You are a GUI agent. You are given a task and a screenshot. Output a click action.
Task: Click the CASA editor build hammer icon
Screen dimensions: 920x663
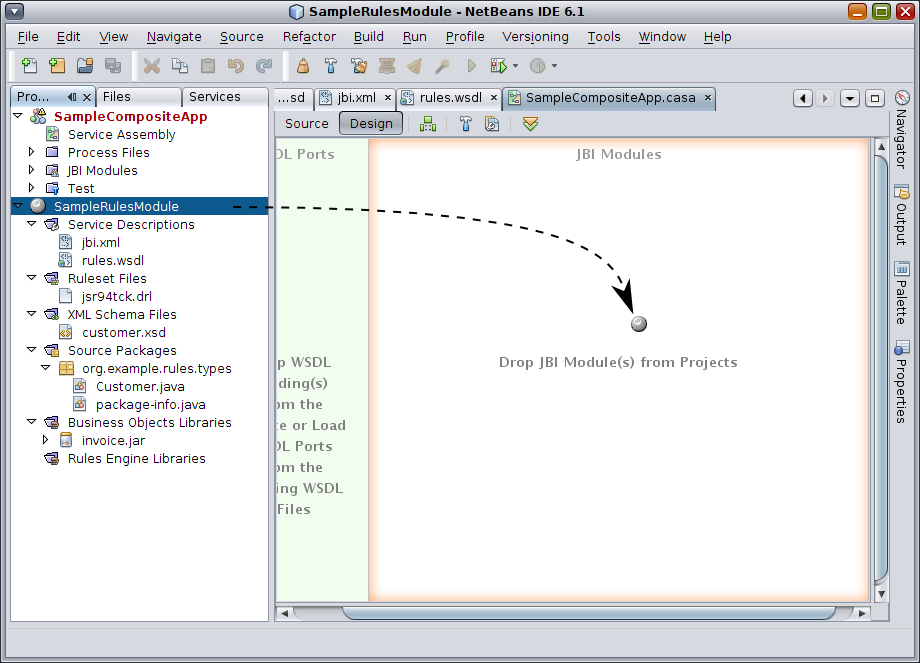pyautogui.click(x=466, y=124)
